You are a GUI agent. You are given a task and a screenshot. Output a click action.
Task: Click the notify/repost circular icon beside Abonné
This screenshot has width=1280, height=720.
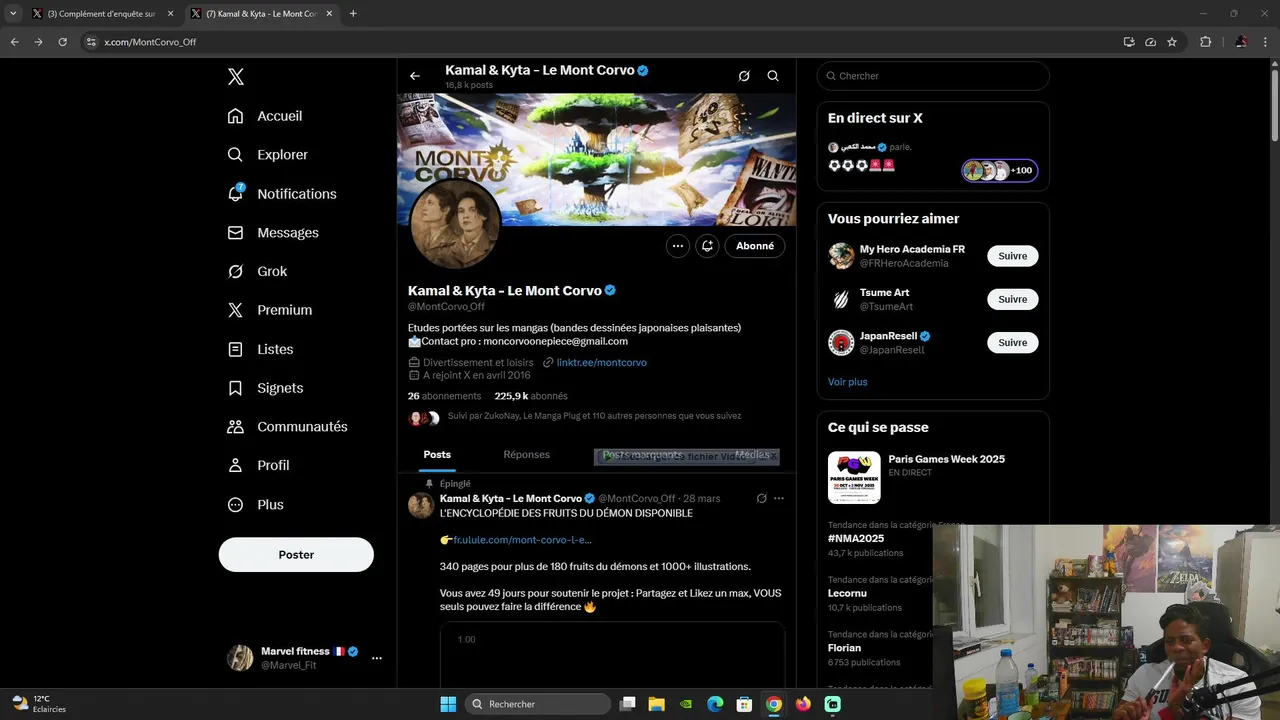[x=707, y=246]
